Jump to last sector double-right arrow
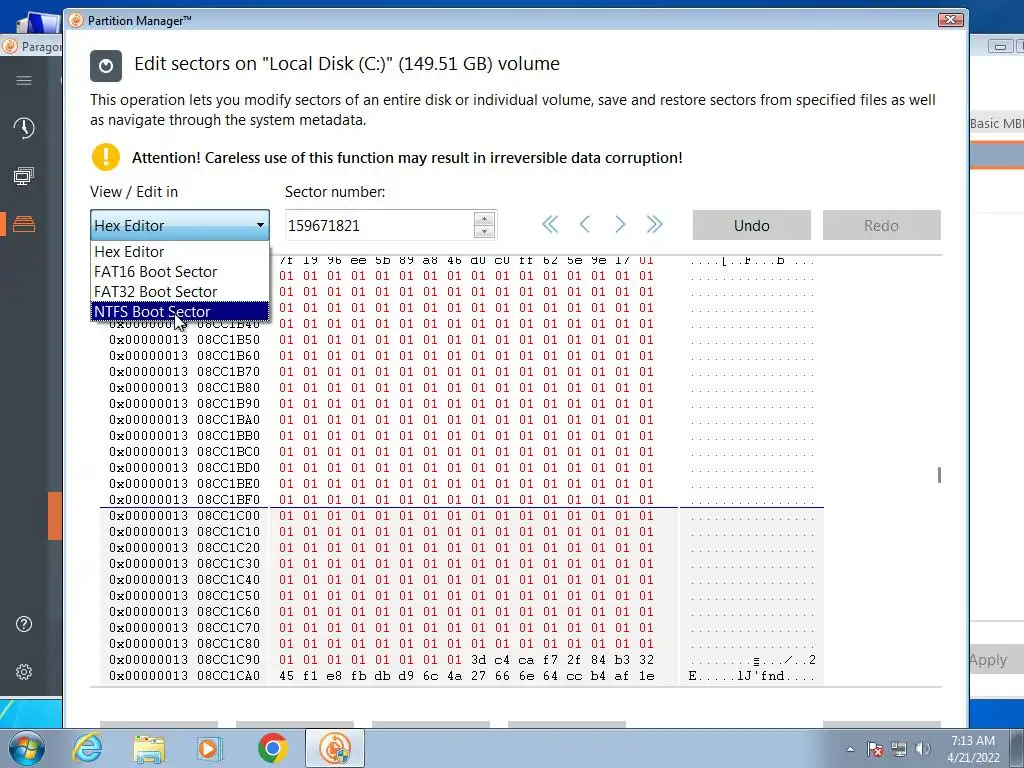This screenshot has width=1024, height=768. 654,225
